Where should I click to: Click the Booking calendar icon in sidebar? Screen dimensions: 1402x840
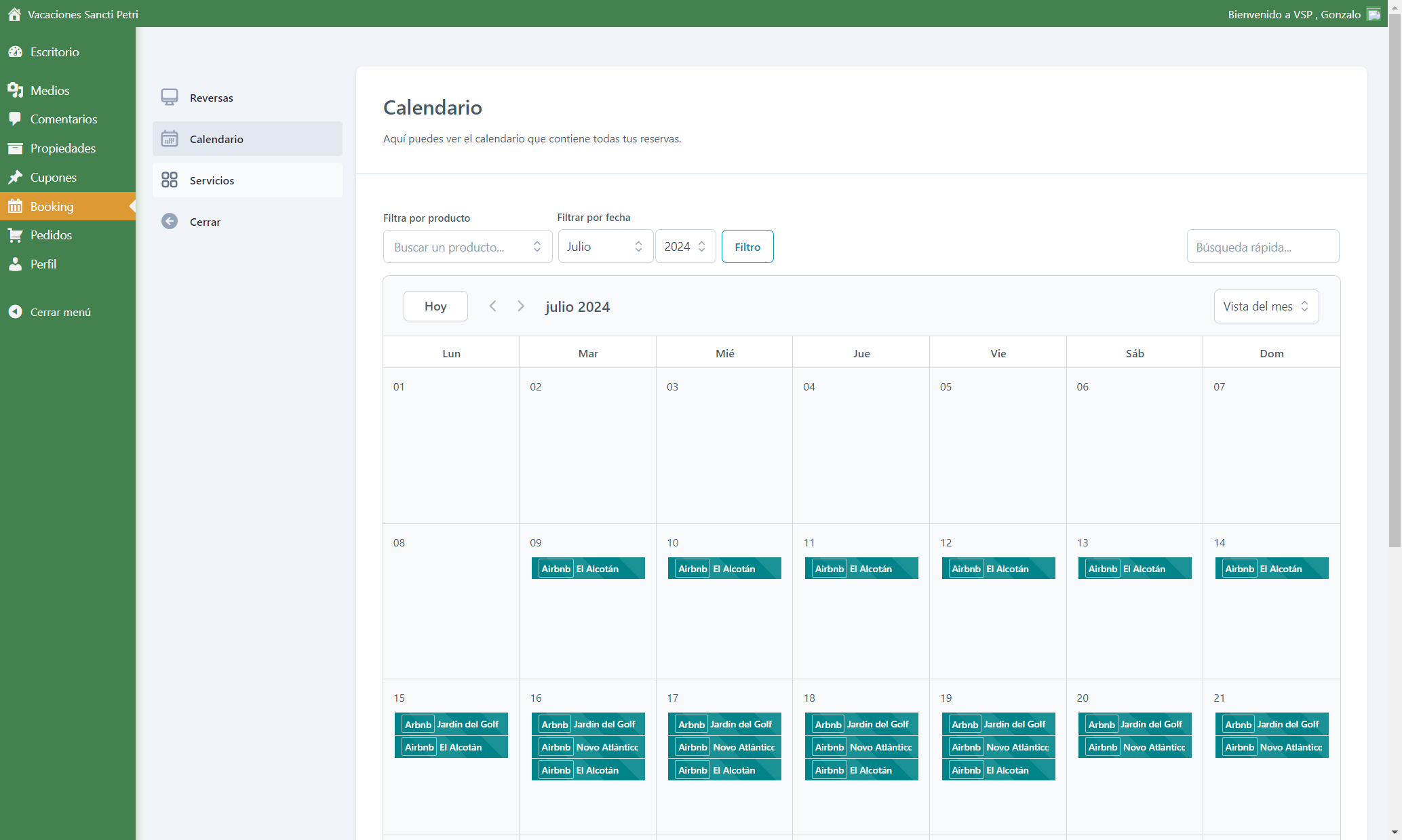[16, 206]
